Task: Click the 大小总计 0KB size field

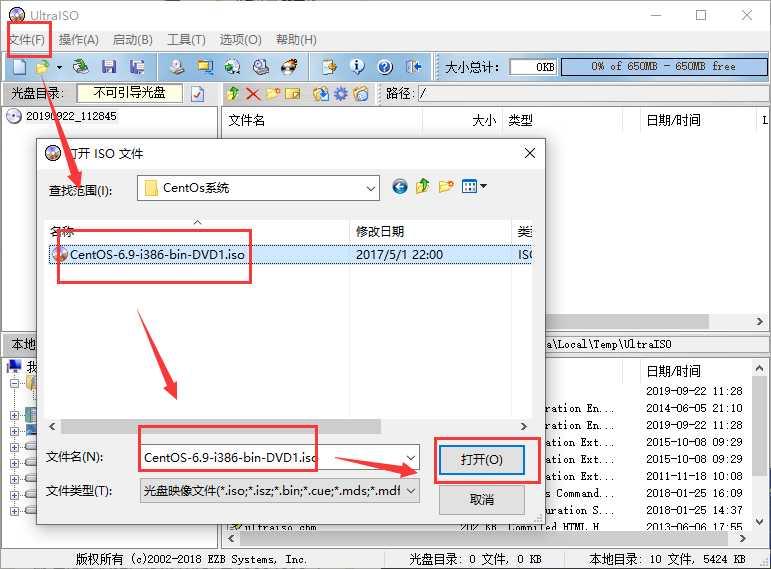Action: 534,67
